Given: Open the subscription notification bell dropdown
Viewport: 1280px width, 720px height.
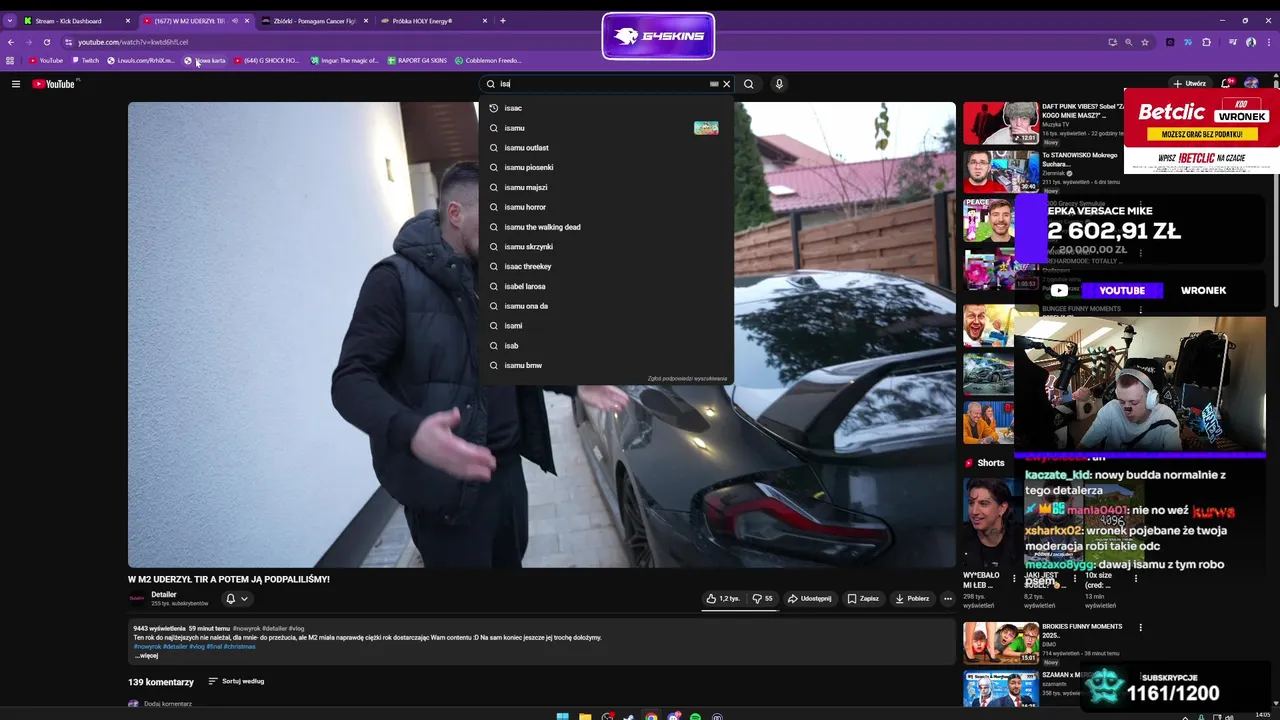Looking at the screenshot, I should pyautogui.click(x=236, y=599).
